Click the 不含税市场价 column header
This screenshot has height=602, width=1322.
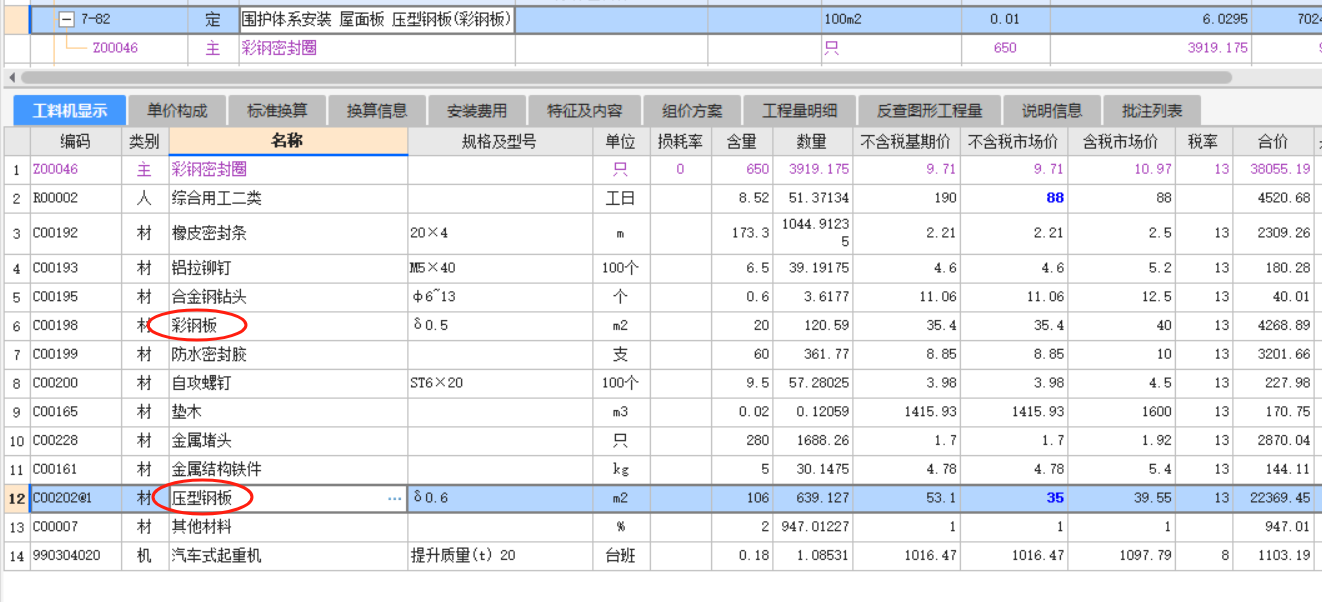(x=1014, y=141)
